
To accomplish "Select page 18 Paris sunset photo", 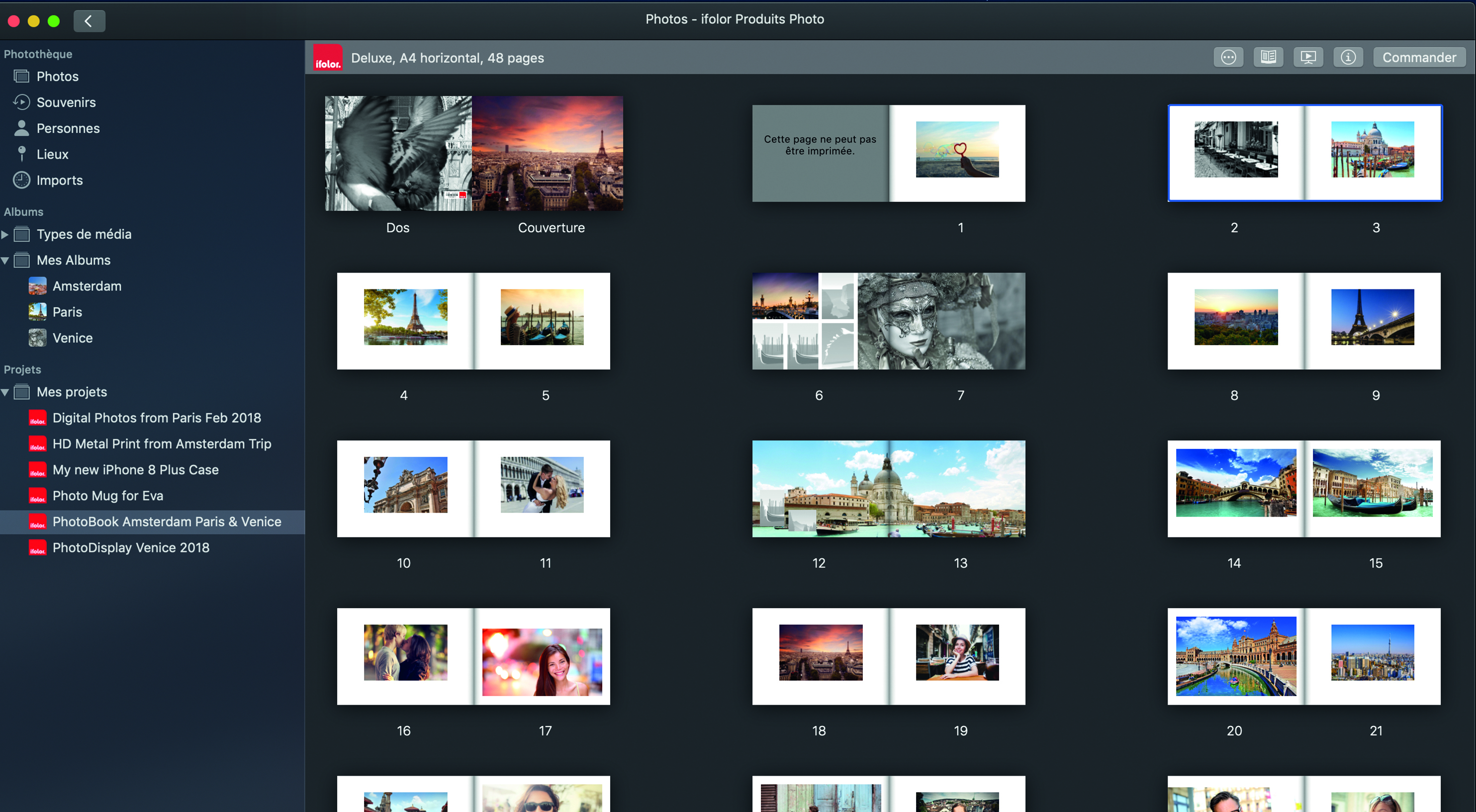I will (x=821, y=653).
